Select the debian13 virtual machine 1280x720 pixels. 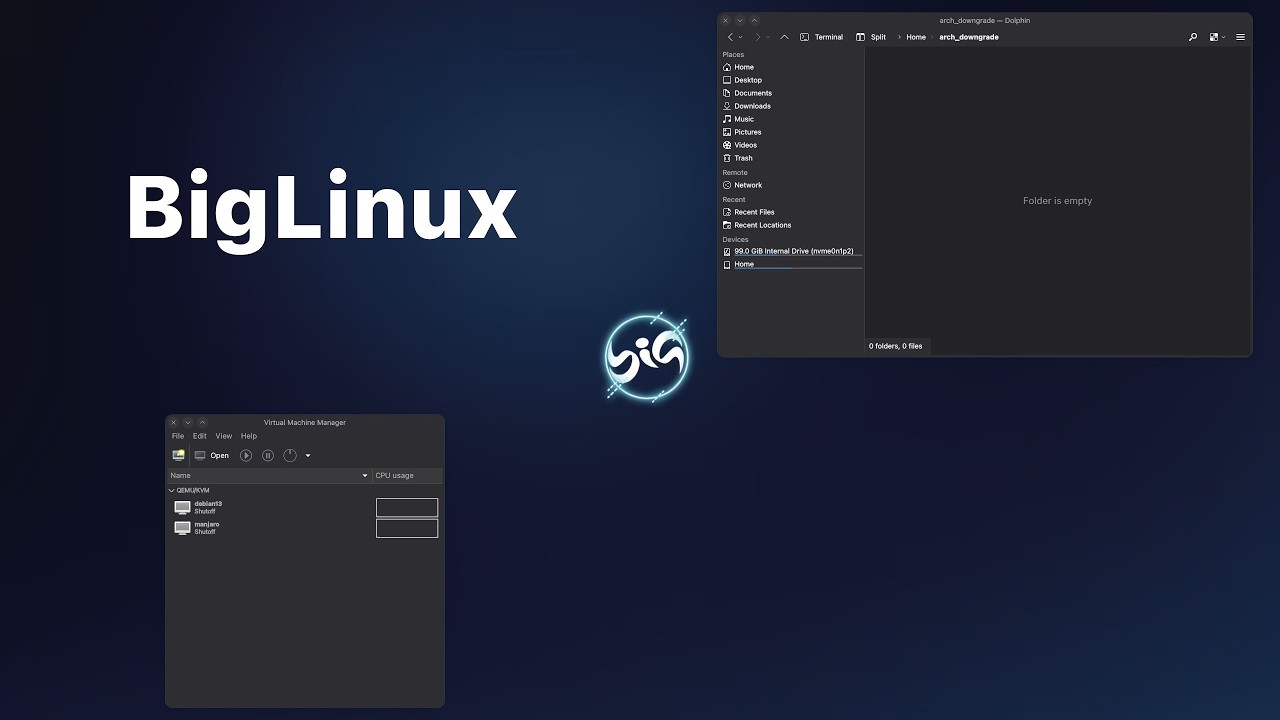270,507
